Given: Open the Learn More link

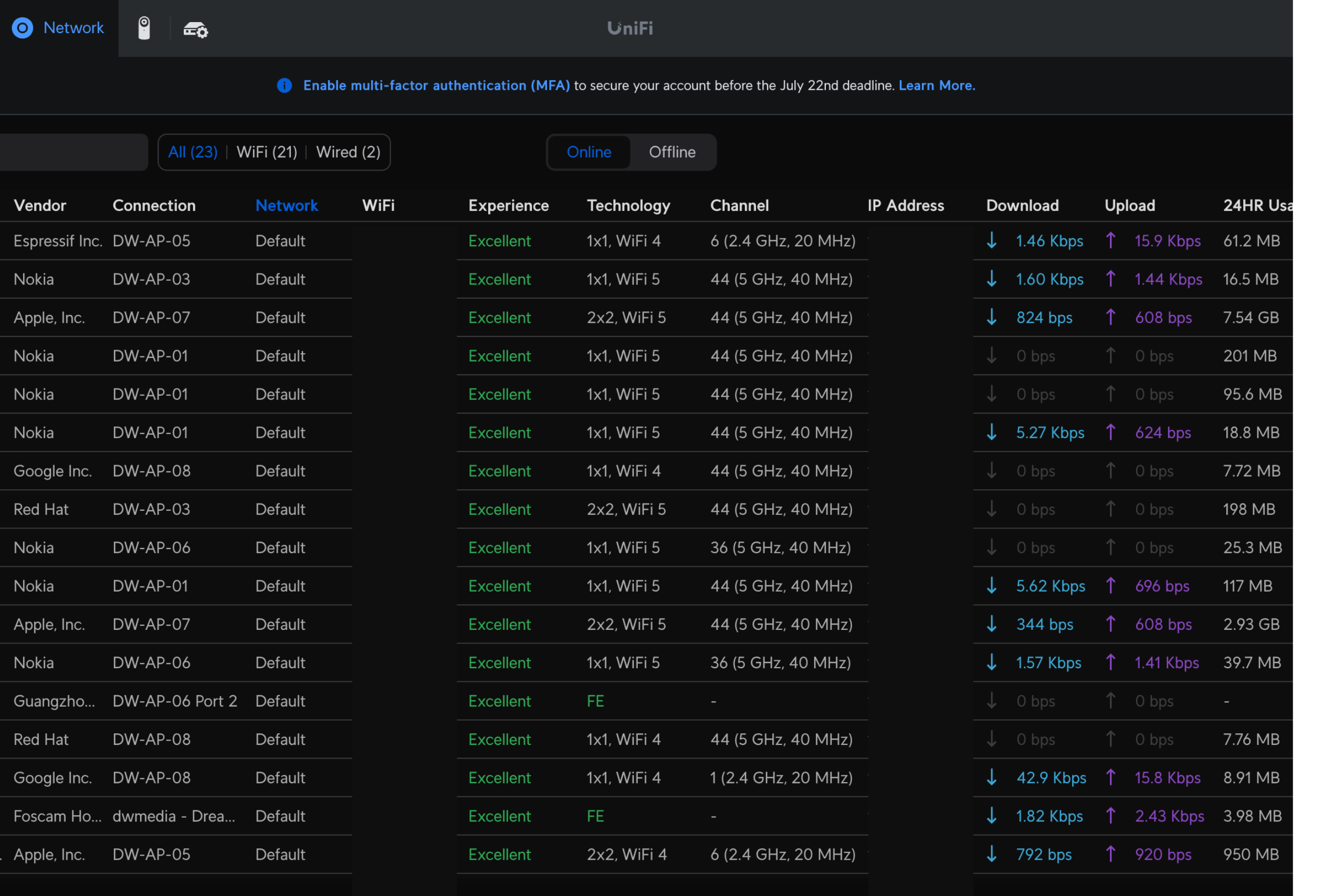Looking at the screenshot, I should click(x=937, y=85).
